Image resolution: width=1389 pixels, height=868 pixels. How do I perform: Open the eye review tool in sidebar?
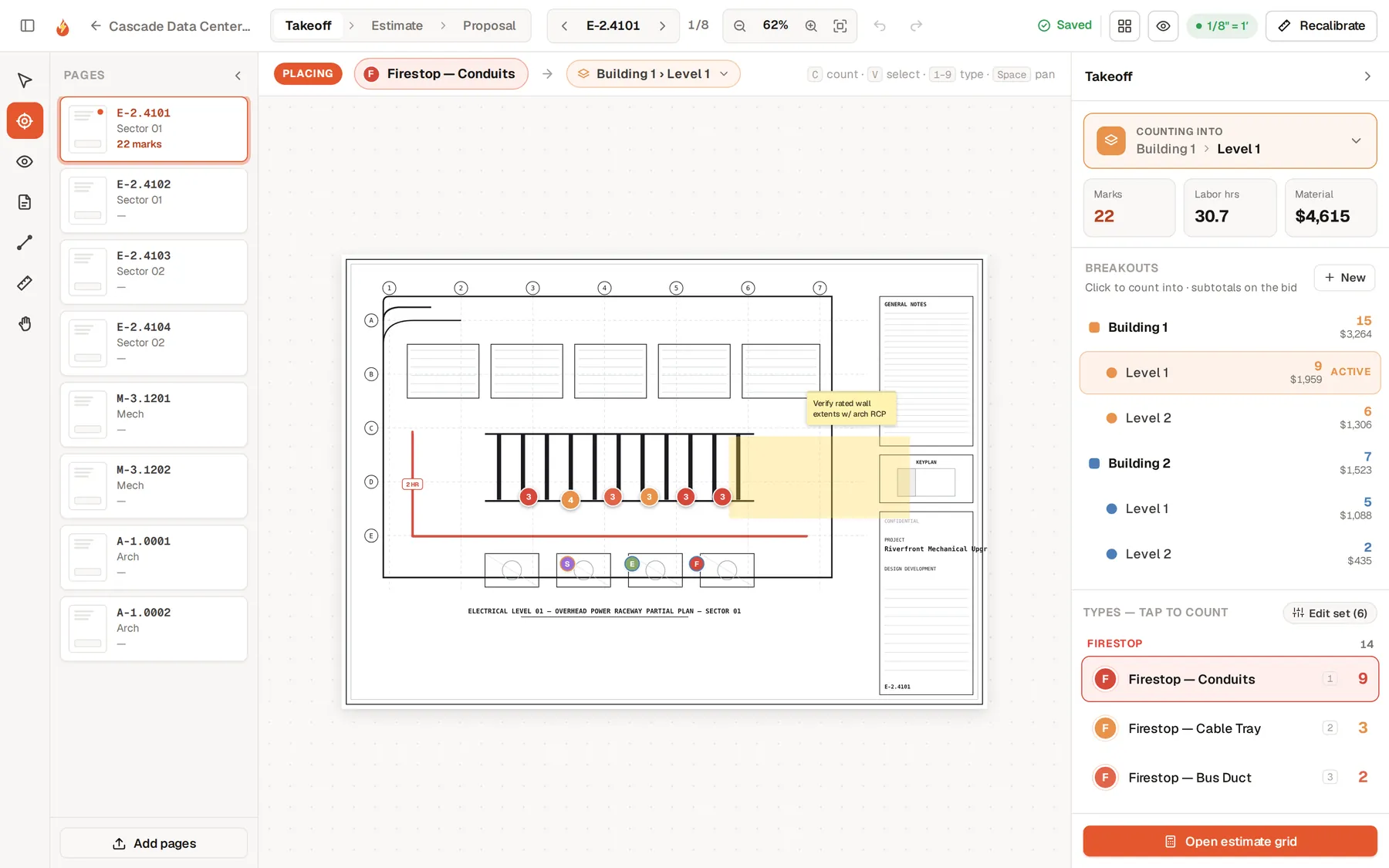click(25, 161)
